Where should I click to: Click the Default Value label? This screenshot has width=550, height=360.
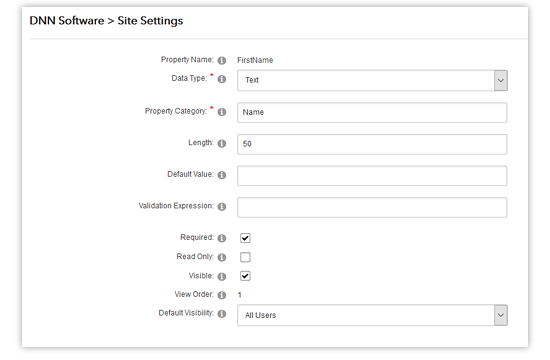pyautogui.click(x=190, y=174)
